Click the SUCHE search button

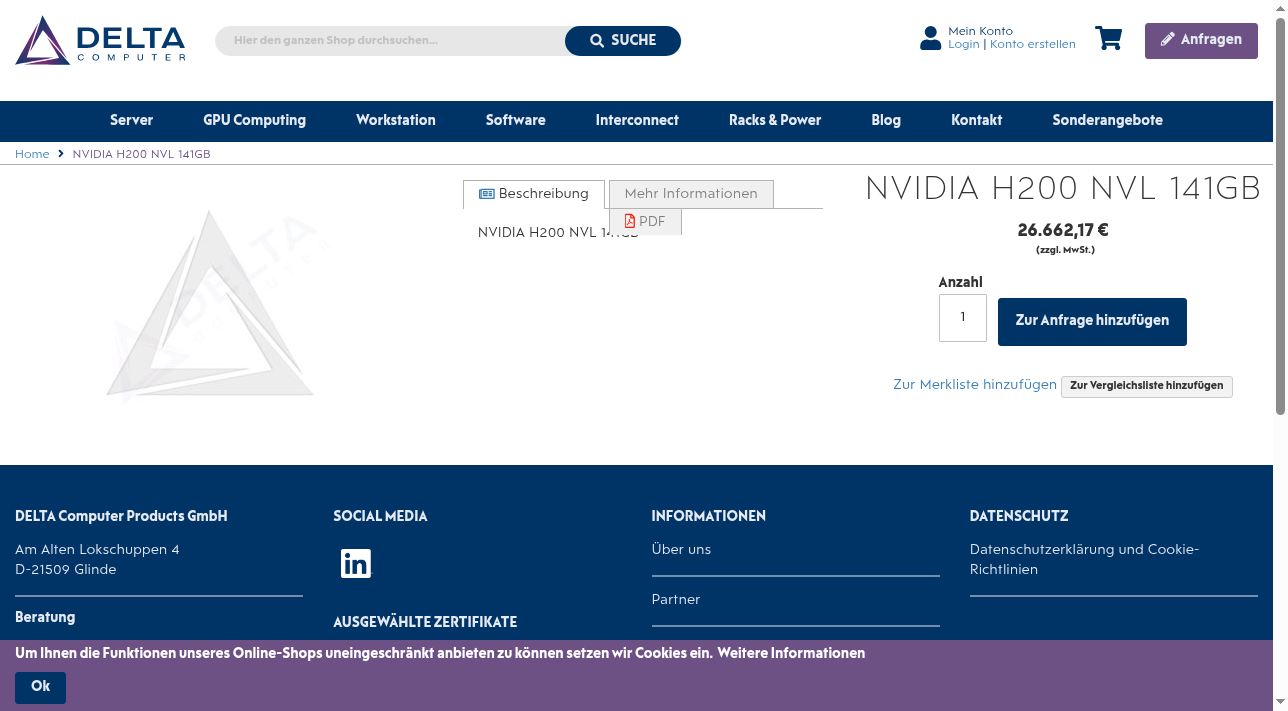click(x=623, y=41)
